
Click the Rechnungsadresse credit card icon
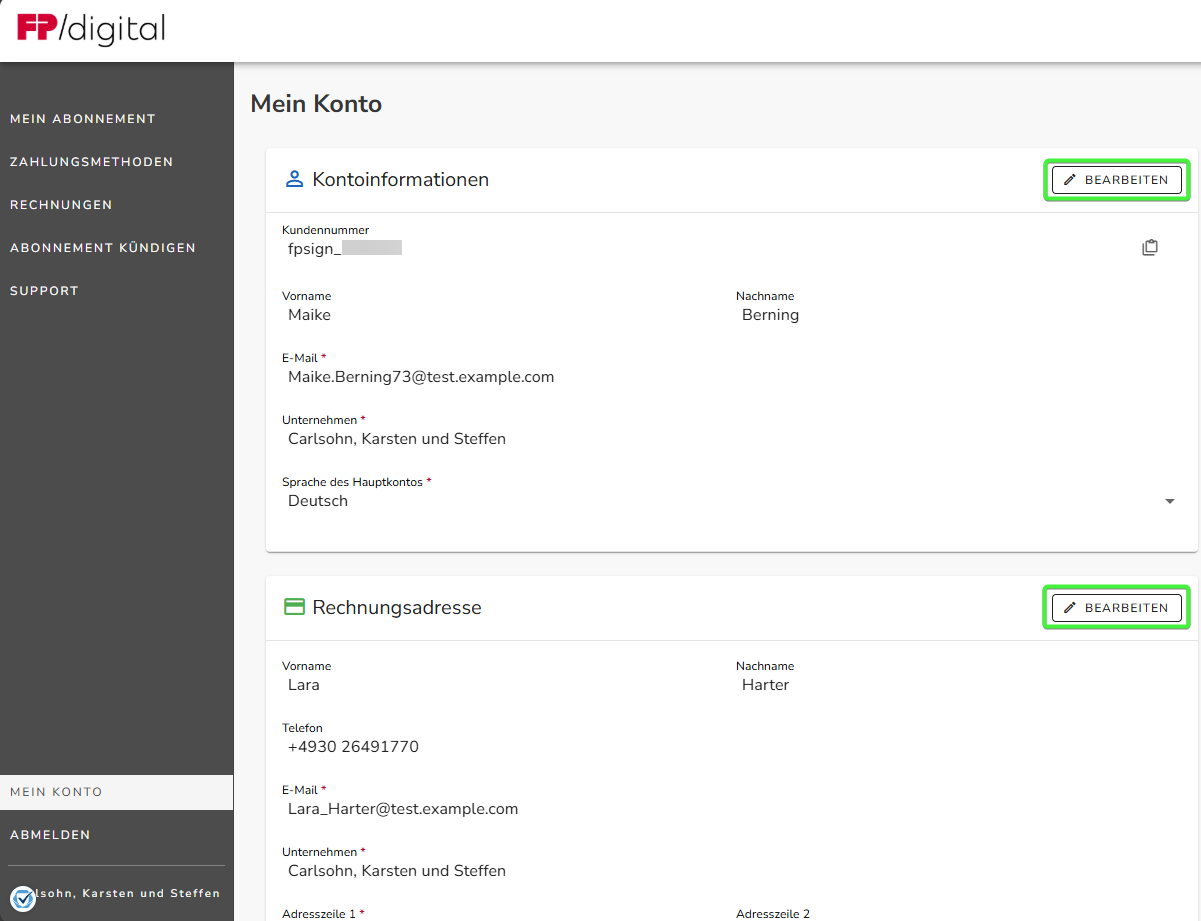294,607
